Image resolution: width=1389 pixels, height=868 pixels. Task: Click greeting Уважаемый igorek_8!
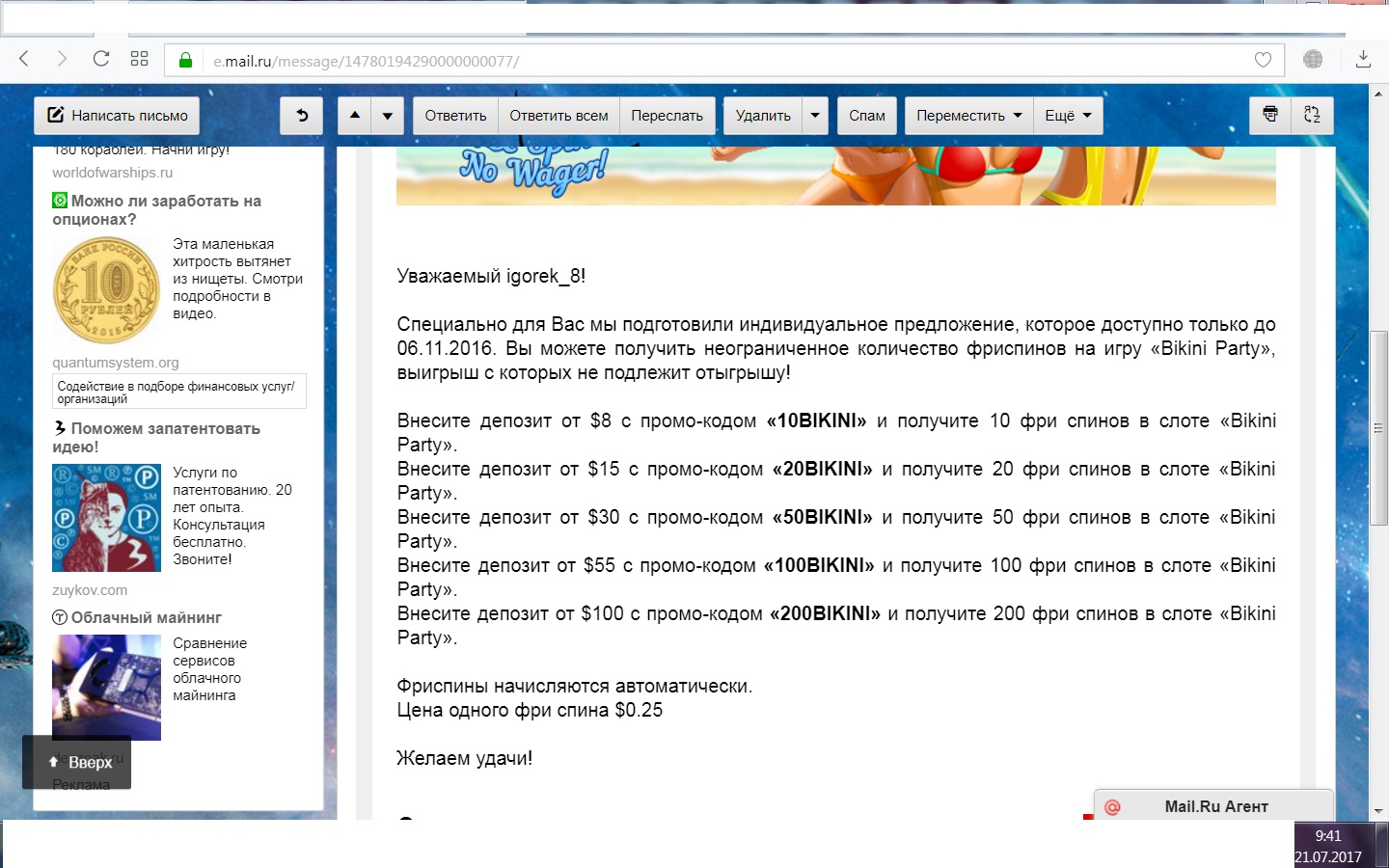491,277
